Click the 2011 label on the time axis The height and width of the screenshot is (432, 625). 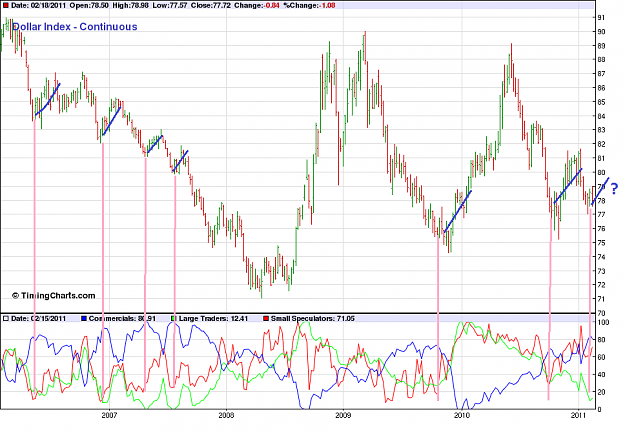578,415
